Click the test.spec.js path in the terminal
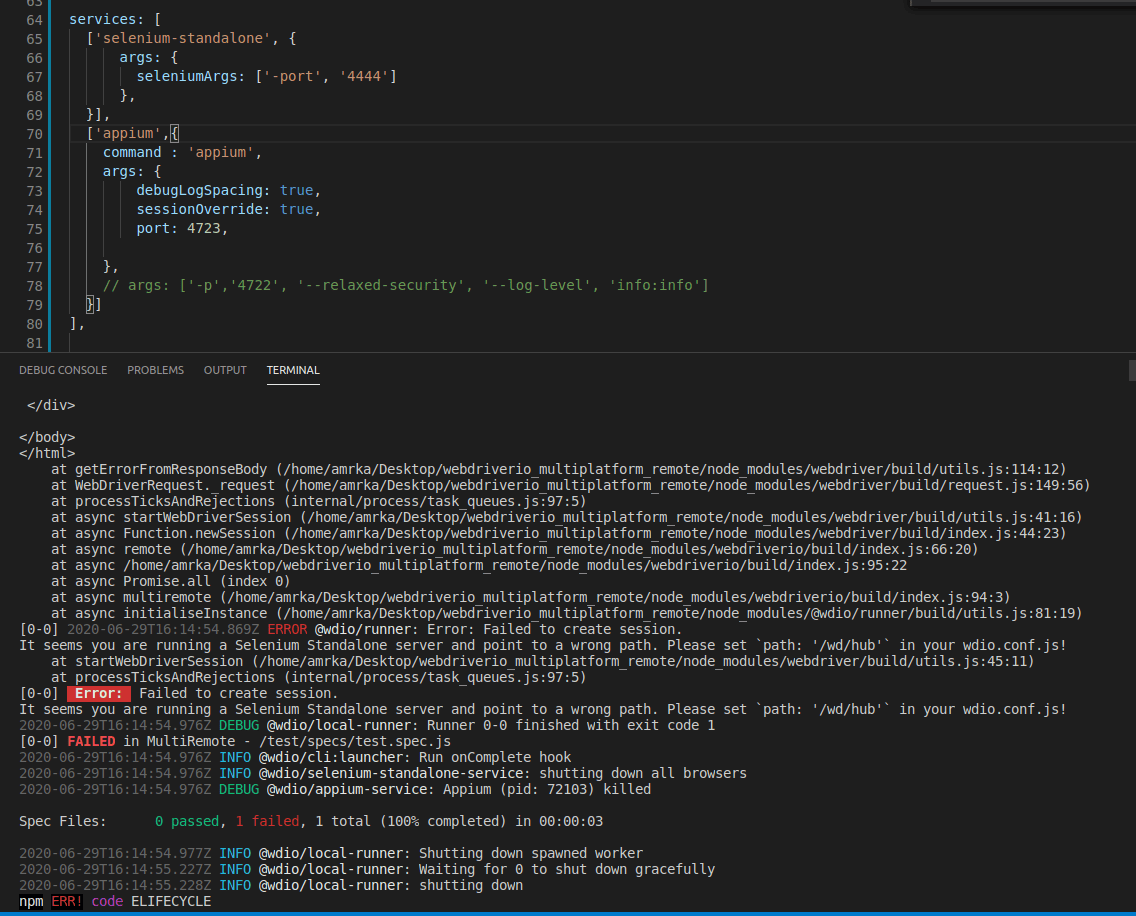 point(355,741)
